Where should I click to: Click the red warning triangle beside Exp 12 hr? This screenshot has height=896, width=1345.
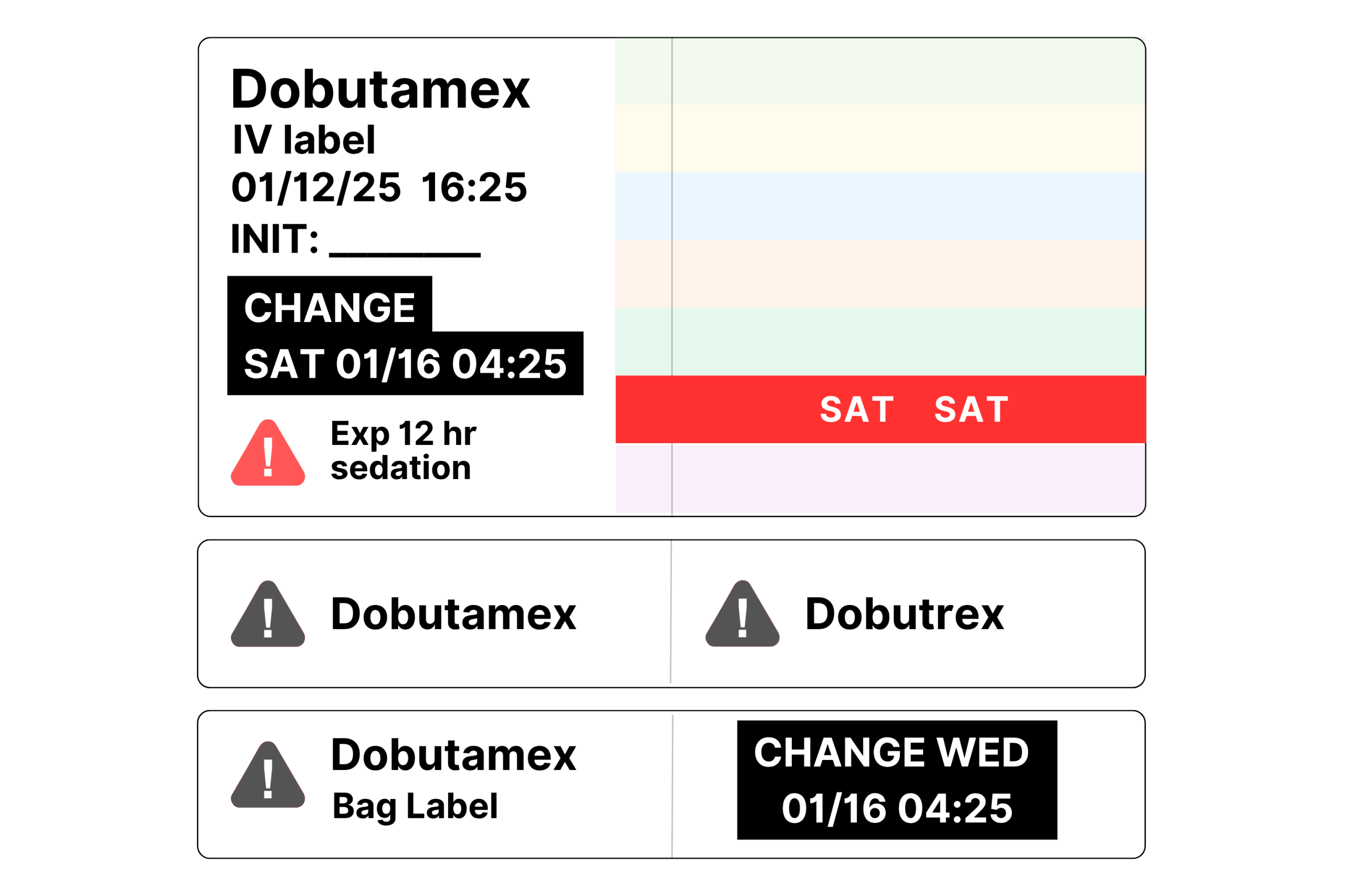(267, 453)
